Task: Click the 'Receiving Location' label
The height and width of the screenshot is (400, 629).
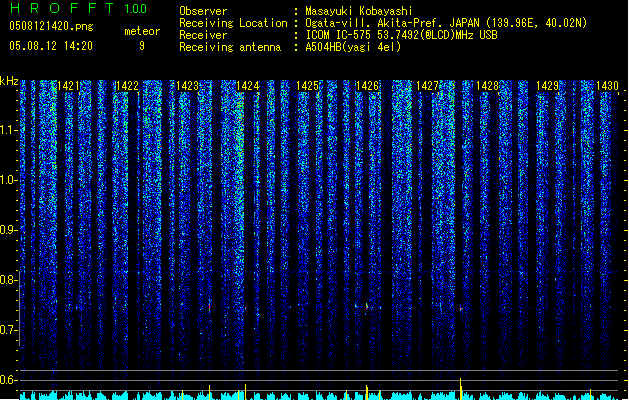Action: click(233, 23)
